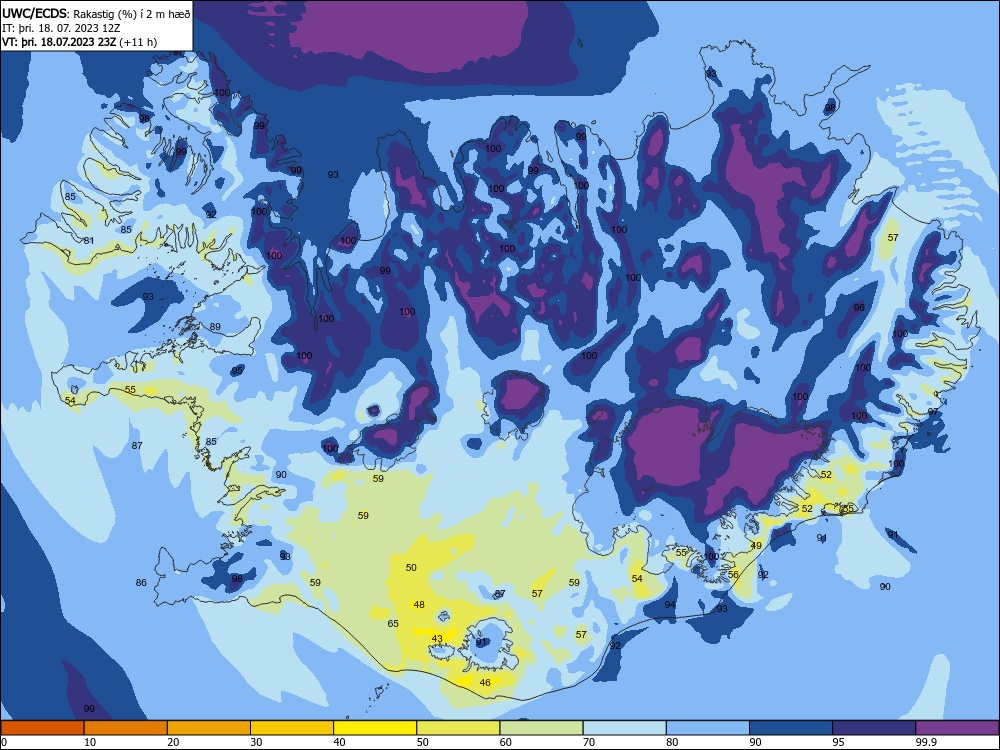Screen dimensions: 1000x750
Task: Click the '30' legend scale label
Action: 256,742
